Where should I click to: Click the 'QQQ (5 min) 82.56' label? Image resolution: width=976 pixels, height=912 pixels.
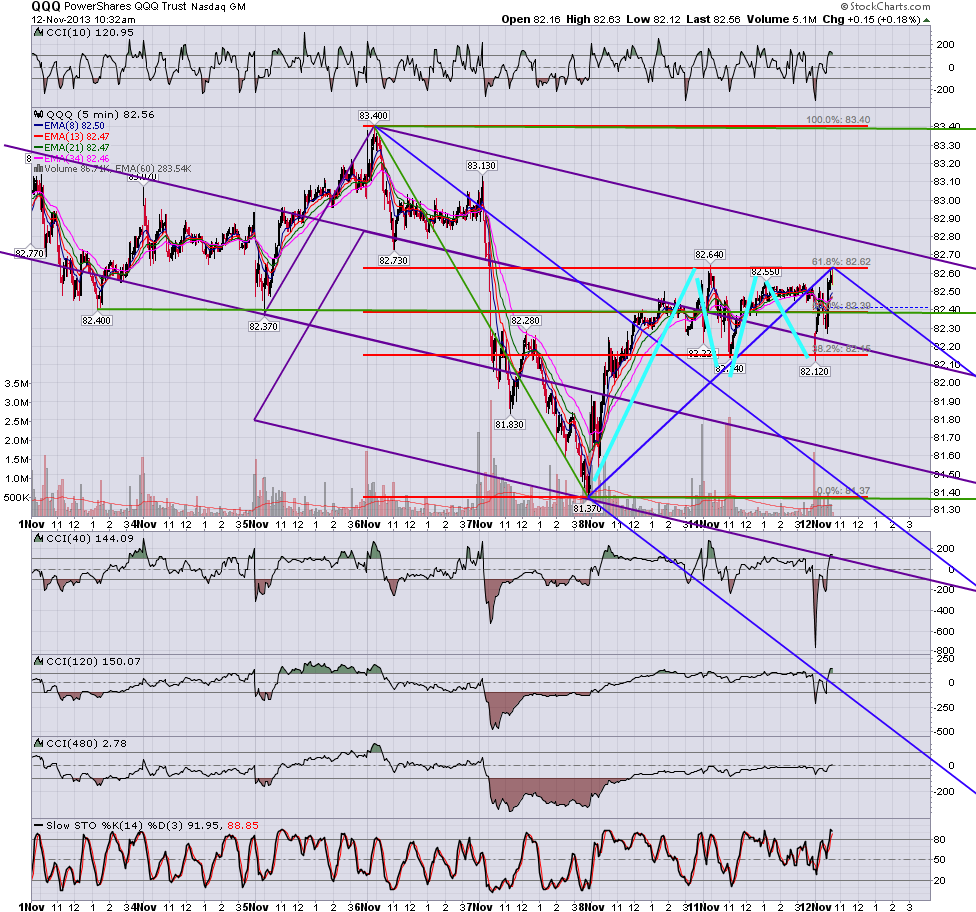[x=100, y=115]
